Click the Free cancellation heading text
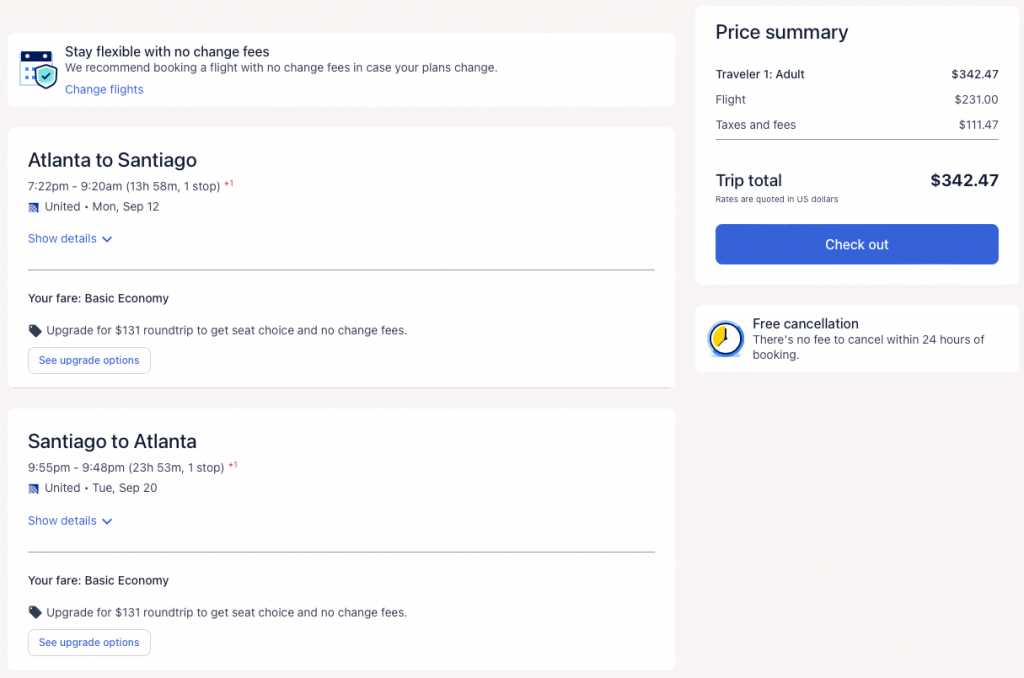Viewport: 1024px width, 678px height. click(805, 324)
